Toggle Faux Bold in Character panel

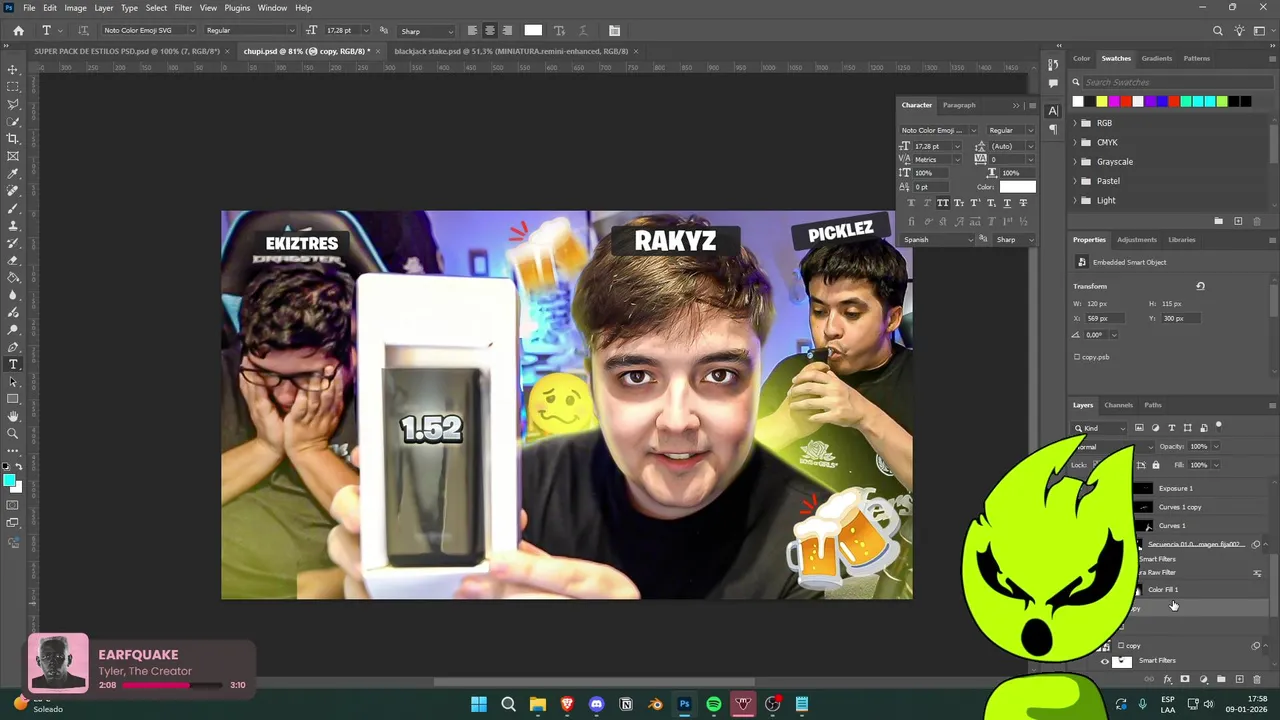pyautogui.click(x=910, y=203)
